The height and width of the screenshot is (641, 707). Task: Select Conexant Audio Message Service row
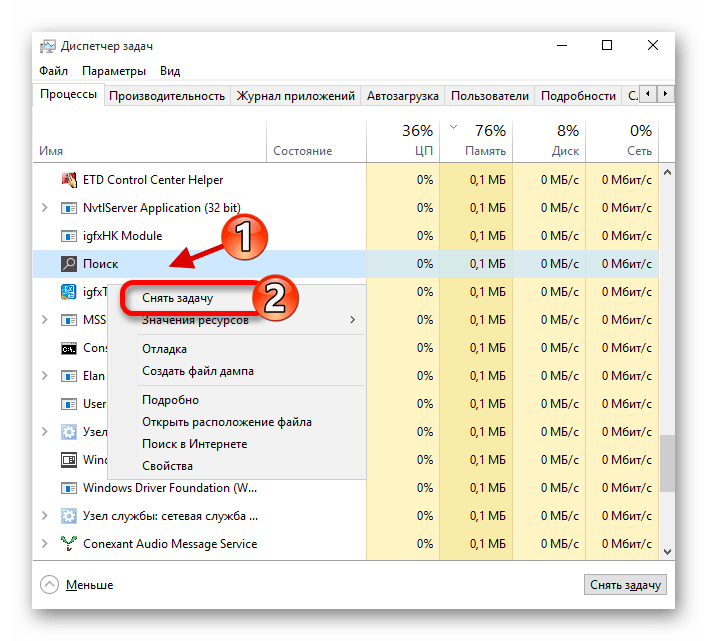[x=346, y=544]
